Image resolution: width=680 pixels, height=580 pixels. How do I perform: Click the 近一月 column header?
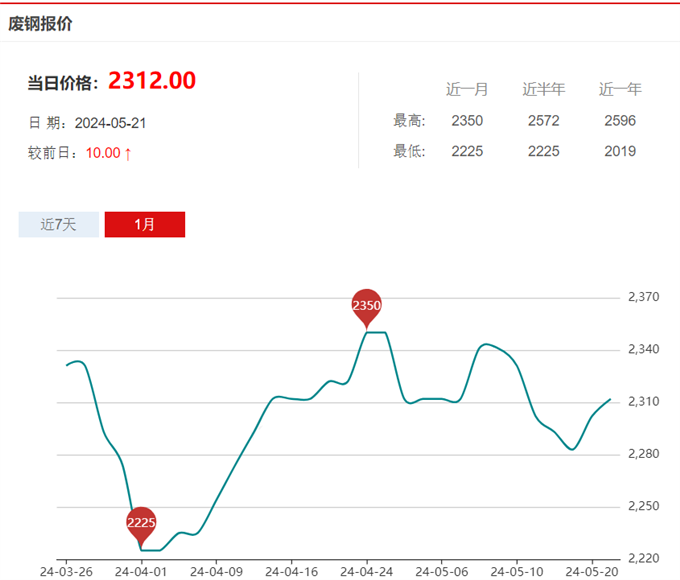[467, 89]
